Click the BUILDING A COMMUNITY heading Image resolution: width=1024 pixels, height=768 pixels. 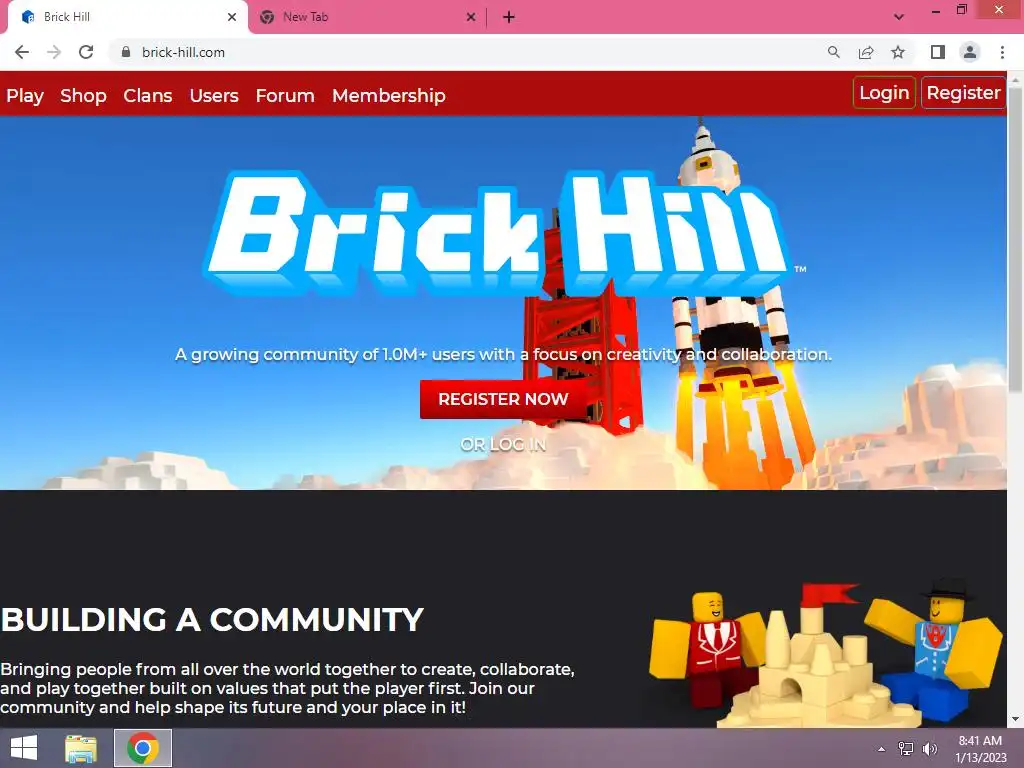(212, 620)
